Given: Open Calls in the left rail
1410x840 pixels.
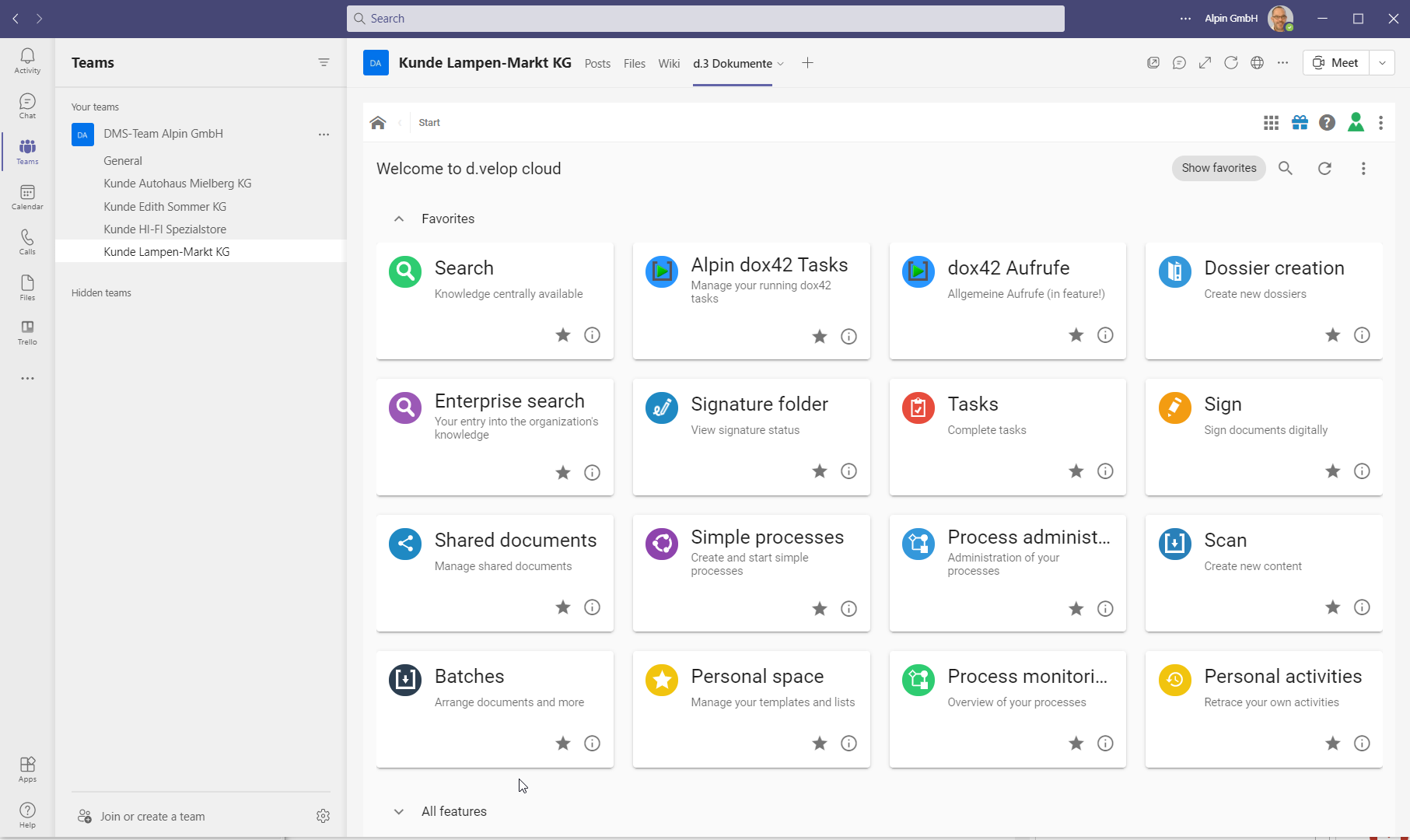Looking at the screenshot, I should tap(27, 243).
